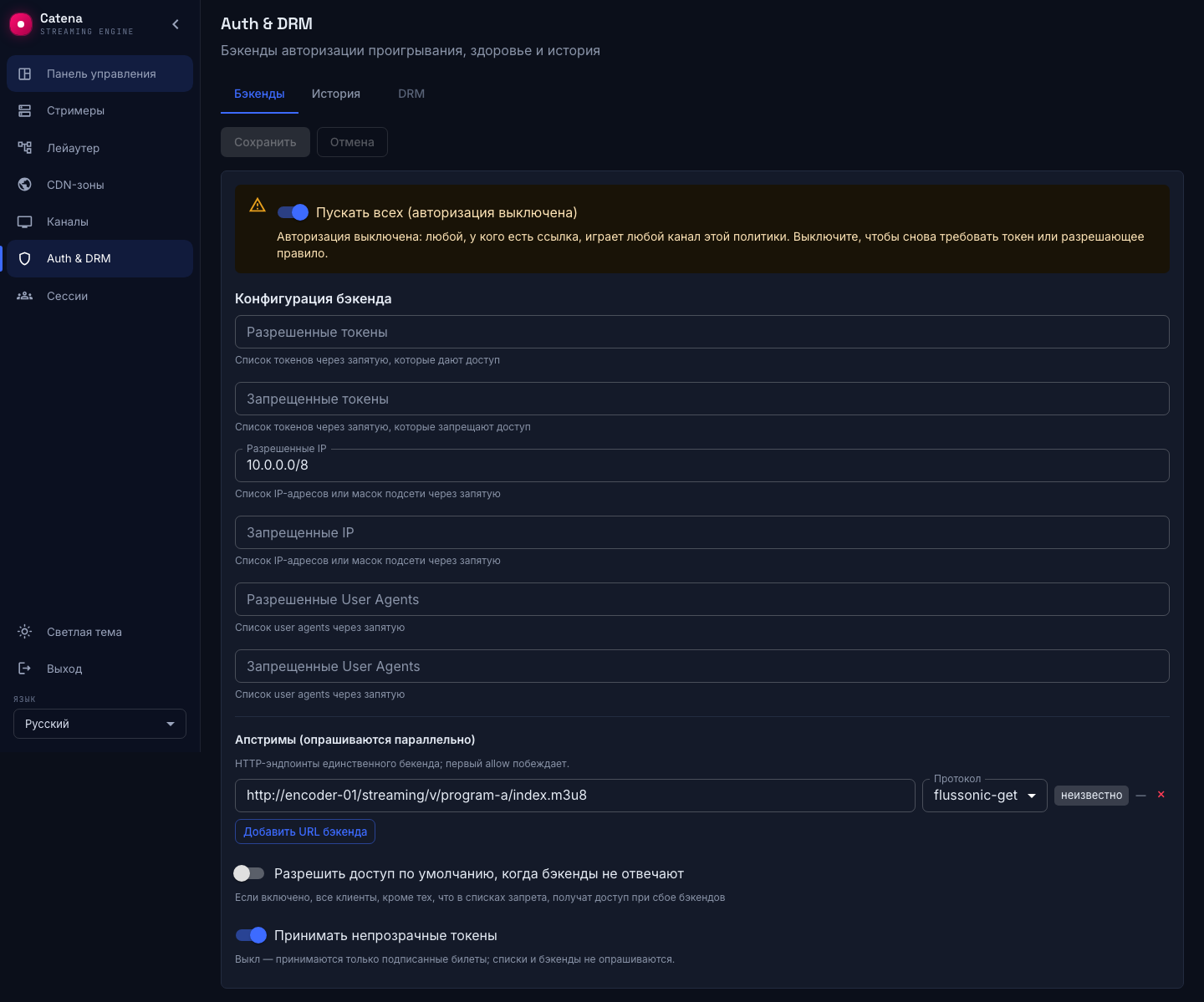The width and height of the screenshot is (1204, 1002).
Task: Focus the Разрешенные токены field
Action: coord(702,332)
